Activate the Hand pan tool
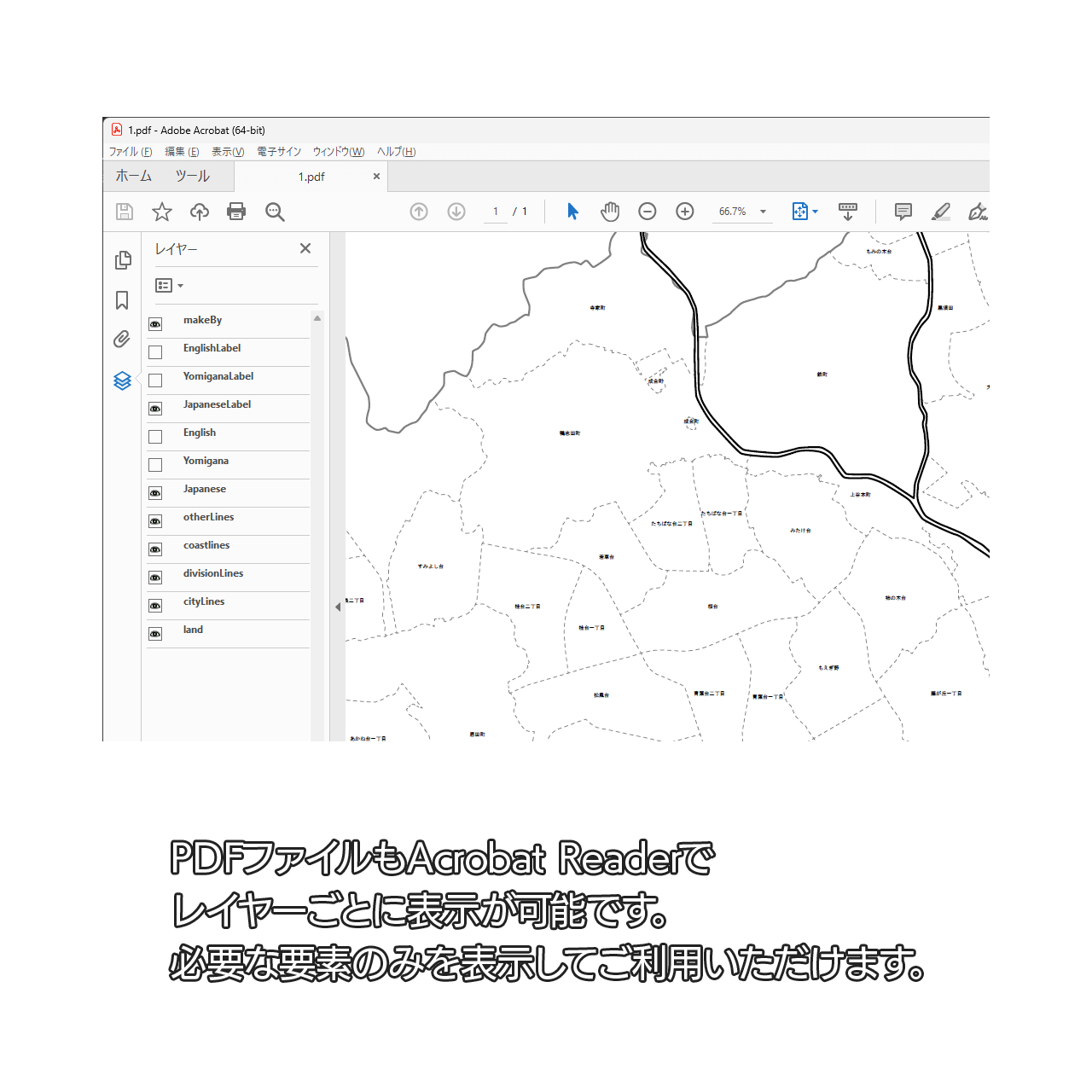 pos(610,212)
